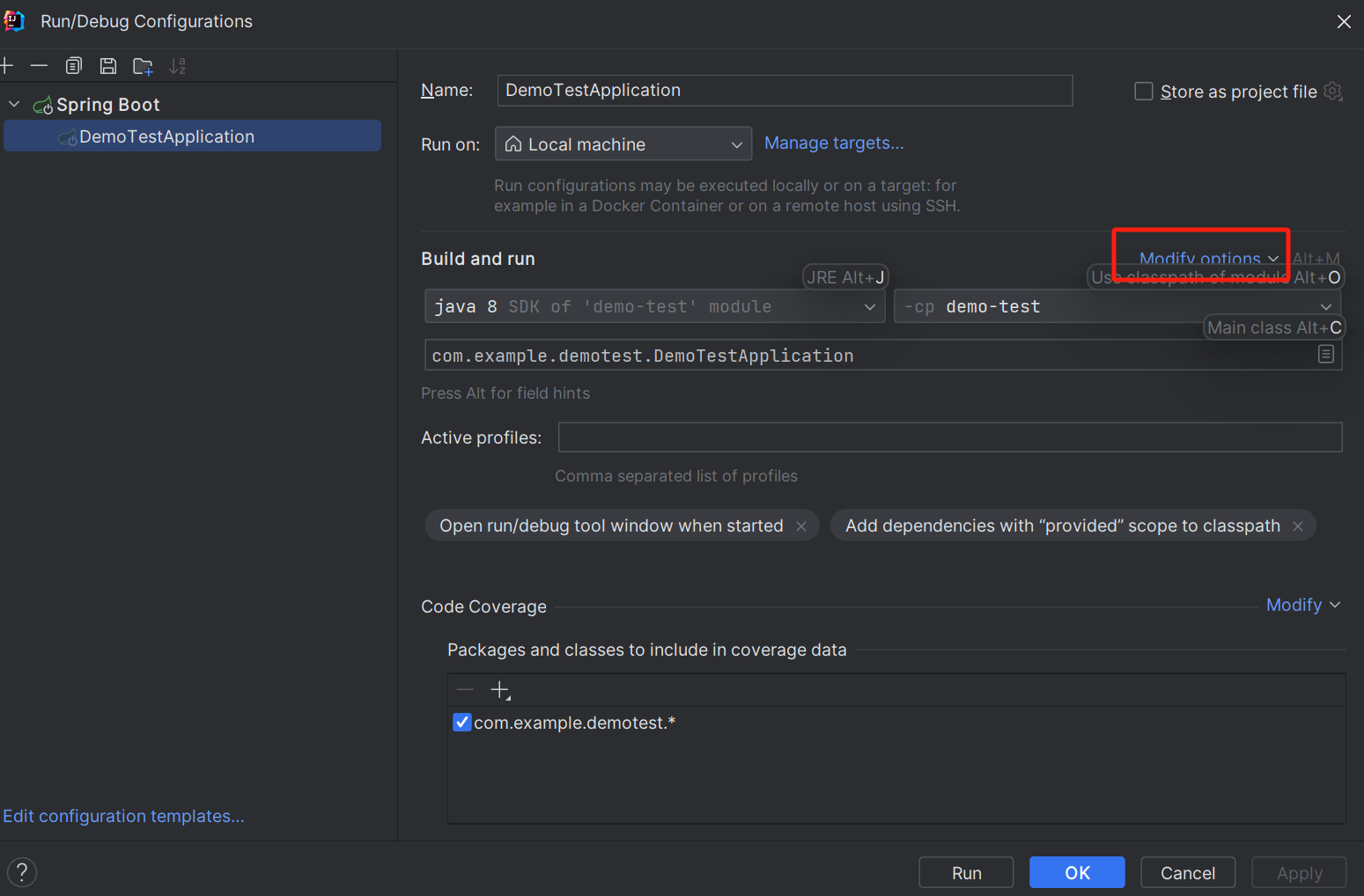Focus the Name input field
Screen dimensions: 1364x896
pos(785,91)
